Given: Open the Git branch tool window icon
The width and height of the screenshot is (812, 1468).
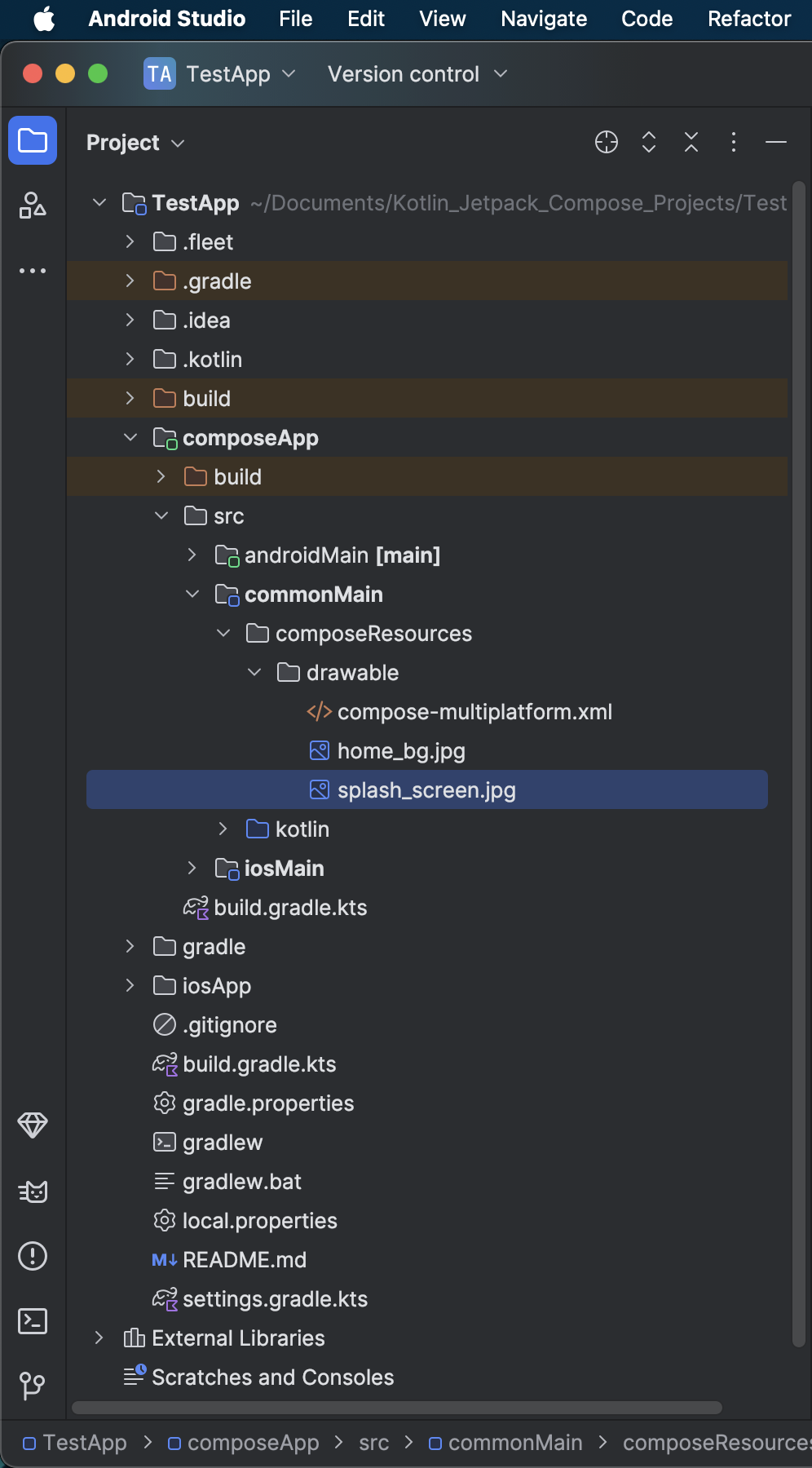Looking at the screenshot, I should (33, 1385).
